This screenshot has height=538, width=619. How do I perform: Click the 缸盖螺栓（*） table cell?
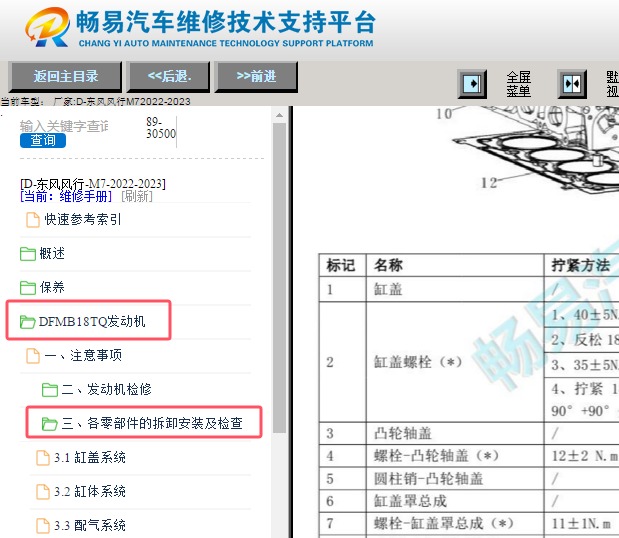pos(455,362)
